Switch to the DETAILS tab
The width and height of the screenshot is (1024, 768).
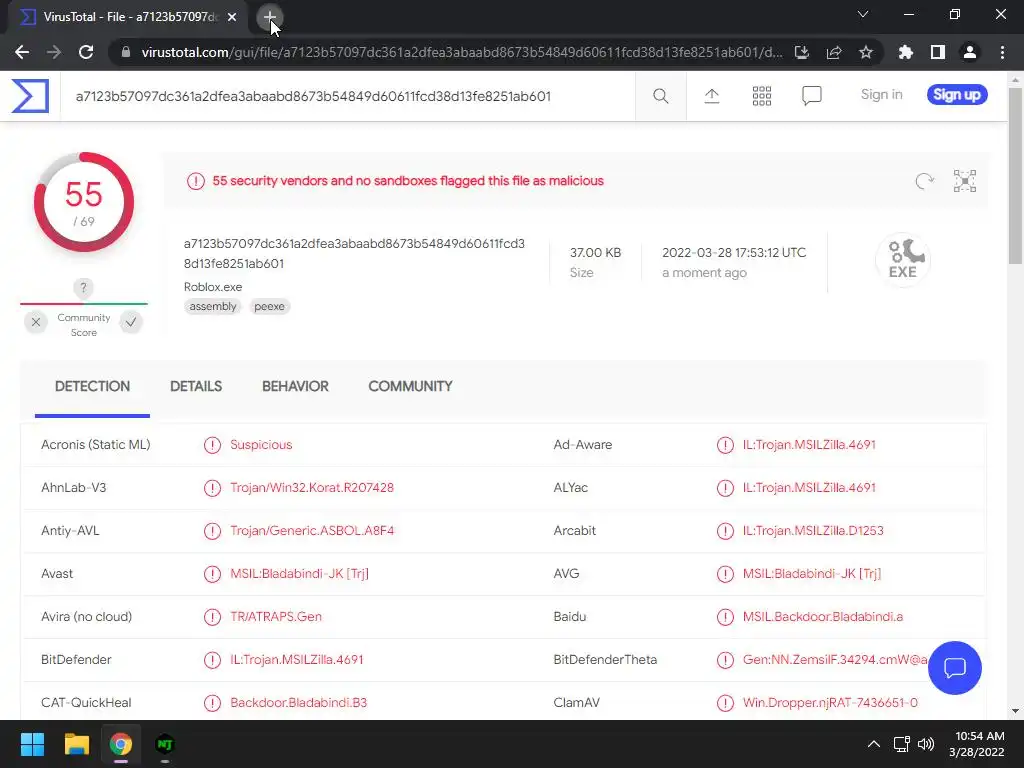tap(196, 387)
